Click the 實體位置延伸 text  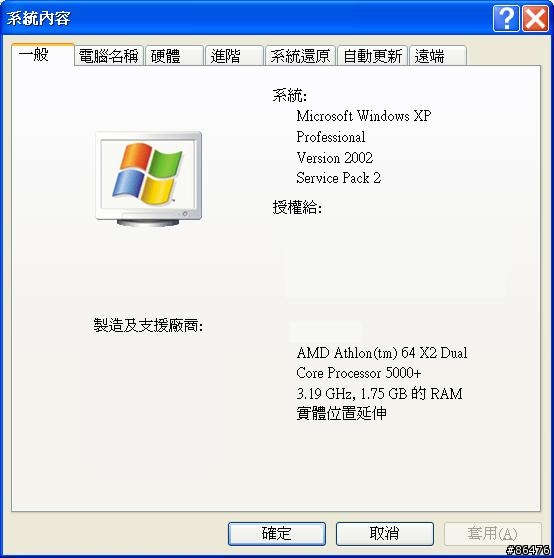(x=342, y=413)
